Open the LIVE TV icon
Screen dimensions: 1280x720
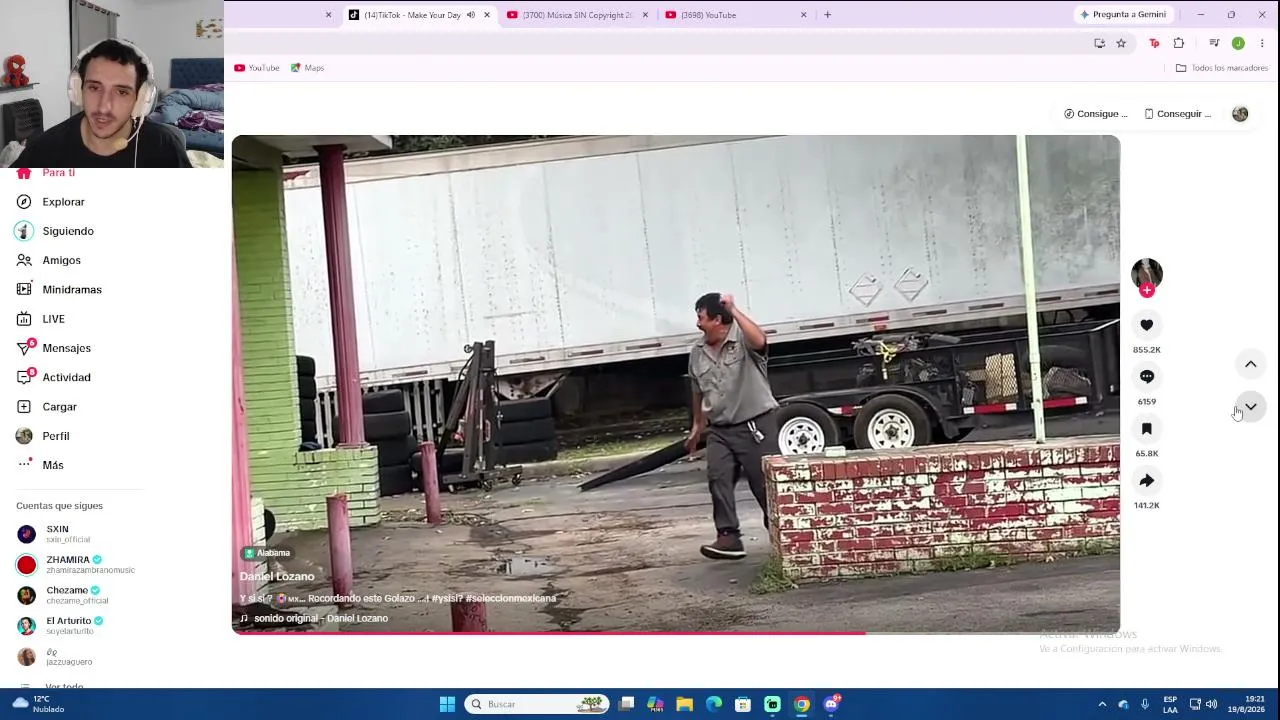(x=24, y=319)
